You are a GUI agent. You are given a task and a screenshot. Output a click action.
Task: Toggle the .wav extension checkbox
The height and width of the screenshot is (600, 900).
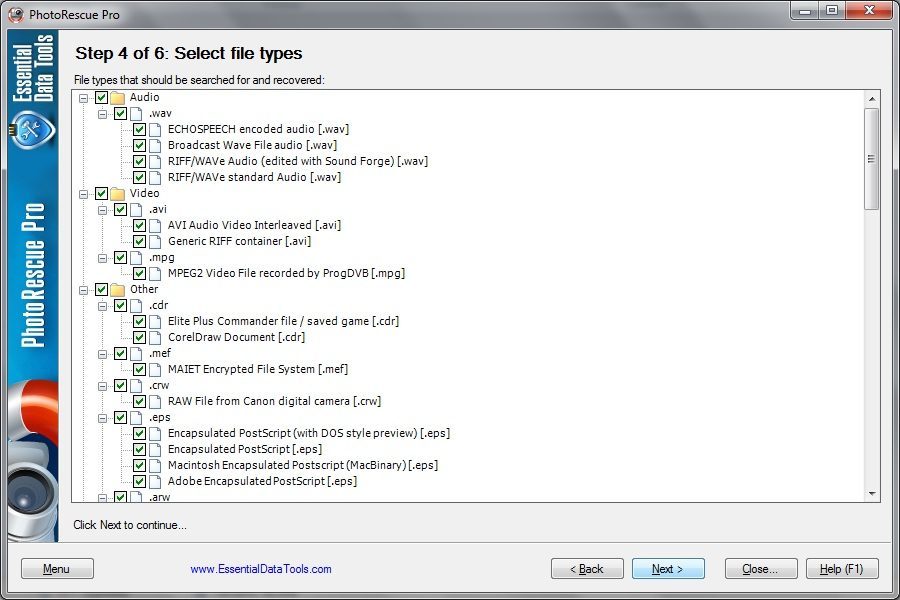pos(121,114)
